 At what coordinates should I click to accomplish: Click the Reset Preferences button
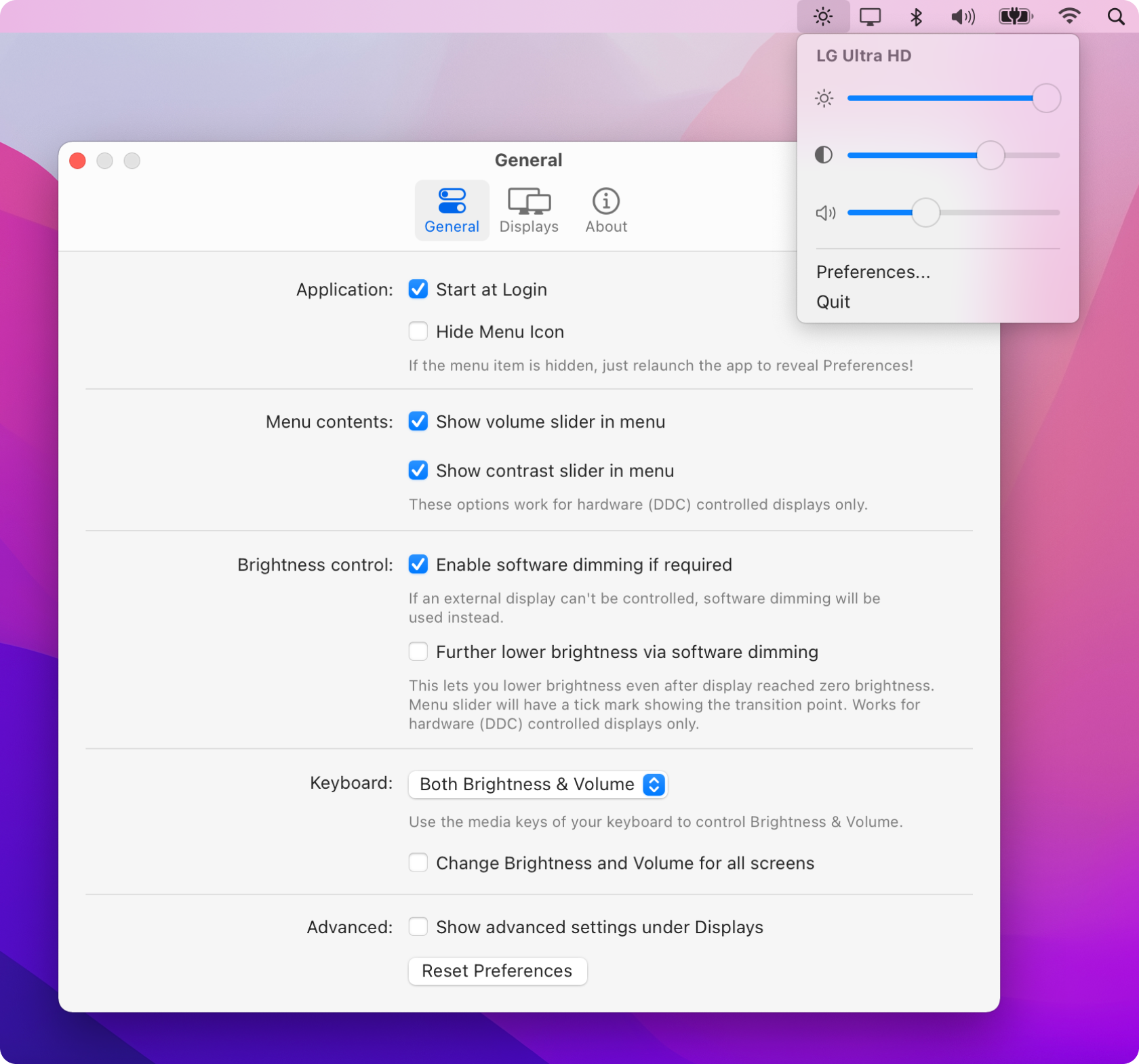click(497, 970)
